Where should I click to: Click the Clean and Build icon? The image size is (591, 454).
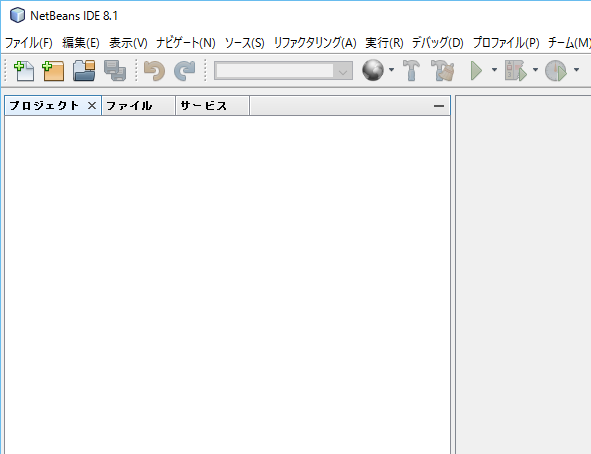442,70
